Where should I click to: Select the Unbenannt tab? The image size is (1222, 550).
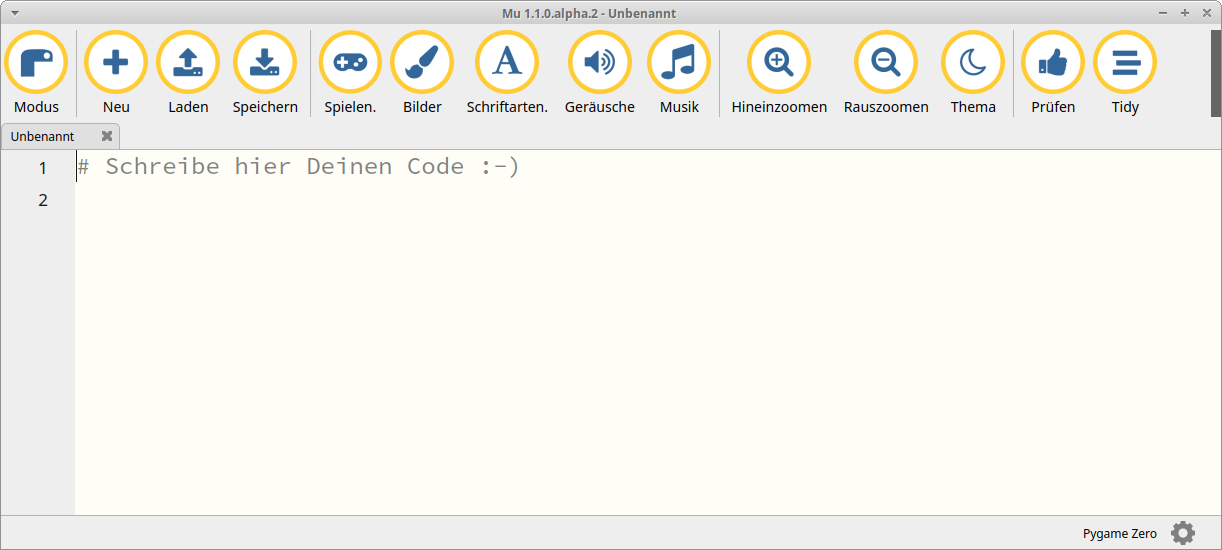coord(43,136)
